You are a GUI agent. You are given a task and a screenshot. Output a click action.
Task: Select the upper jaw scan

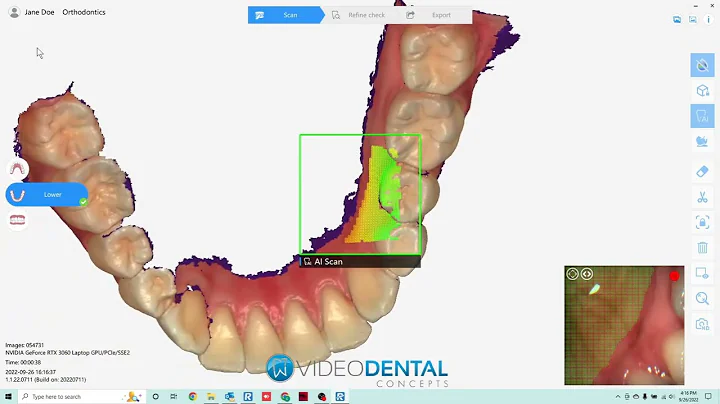point(17,169)
